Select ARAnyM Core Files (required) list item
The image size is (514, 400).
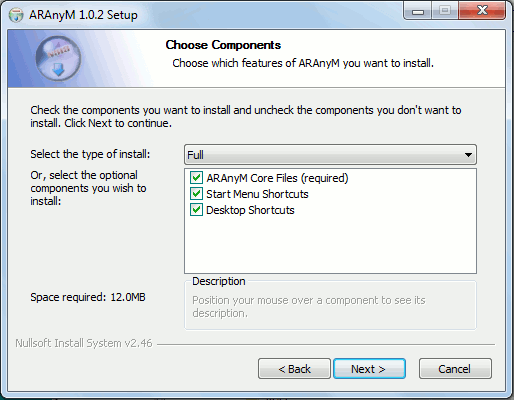coord(277,178)
